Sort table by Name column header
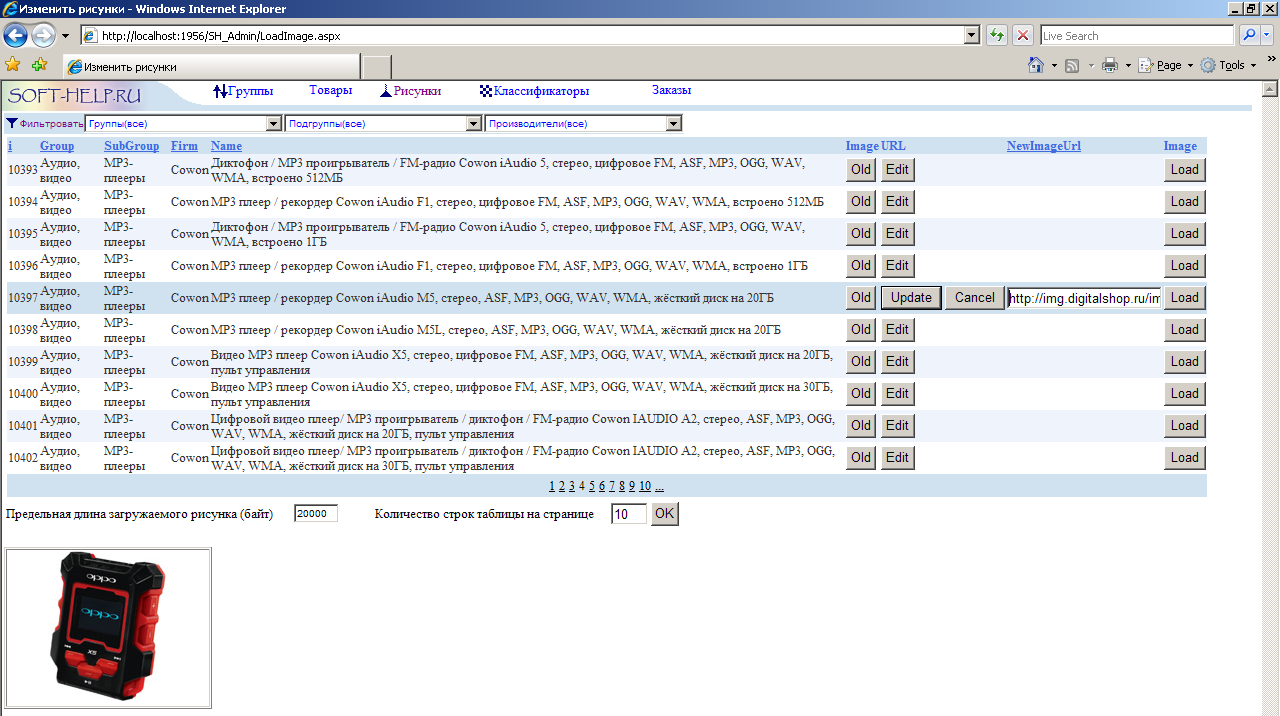The width and height of the screenshot is (1280, 716). click(226, 146)
